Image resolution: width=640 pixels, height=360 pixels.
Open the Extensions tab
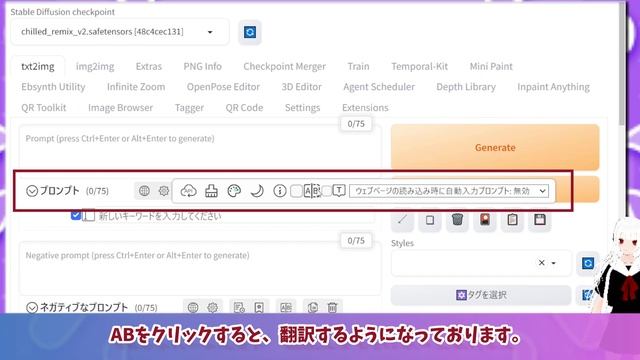tap(365, 107)
